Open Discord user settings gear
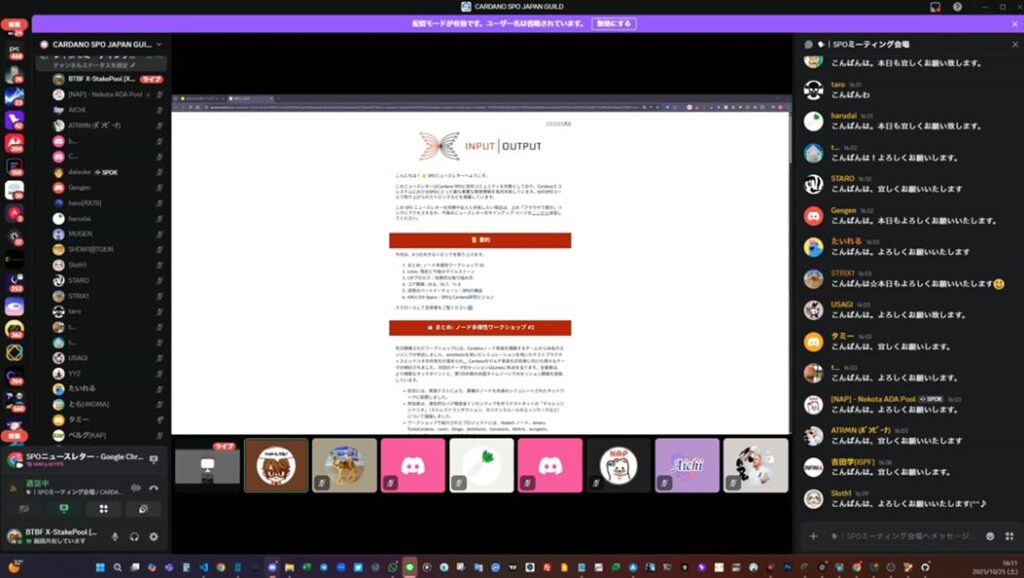Viewport: 1024px width, 578px height. click(153, 537)
